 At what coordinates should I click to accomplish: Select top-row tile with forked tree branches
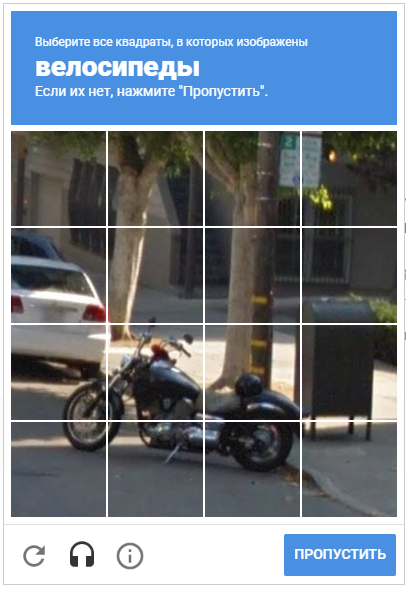click(x=155, y=178)
